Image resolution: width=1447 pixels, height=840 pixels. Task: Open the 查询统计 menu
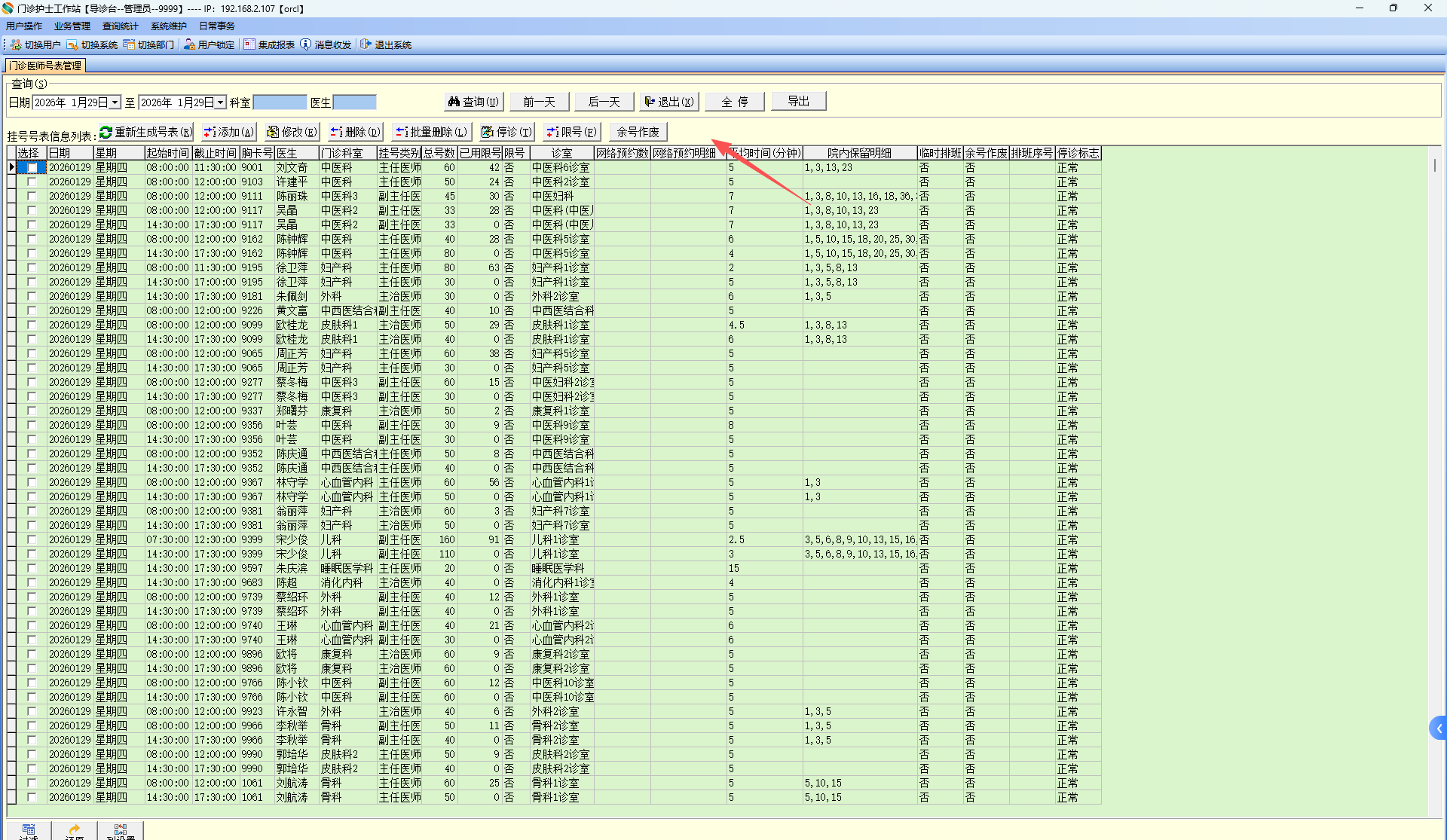(120, 26)
